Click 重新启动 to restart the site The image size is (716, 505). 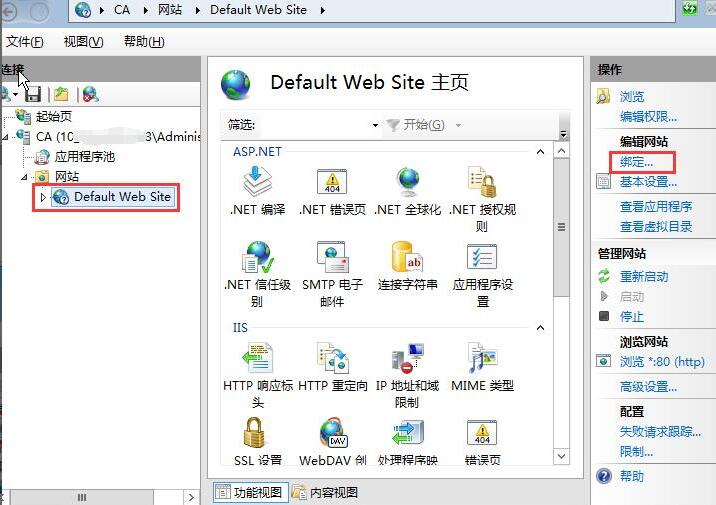pyautogui.click(x=643, y=276)
